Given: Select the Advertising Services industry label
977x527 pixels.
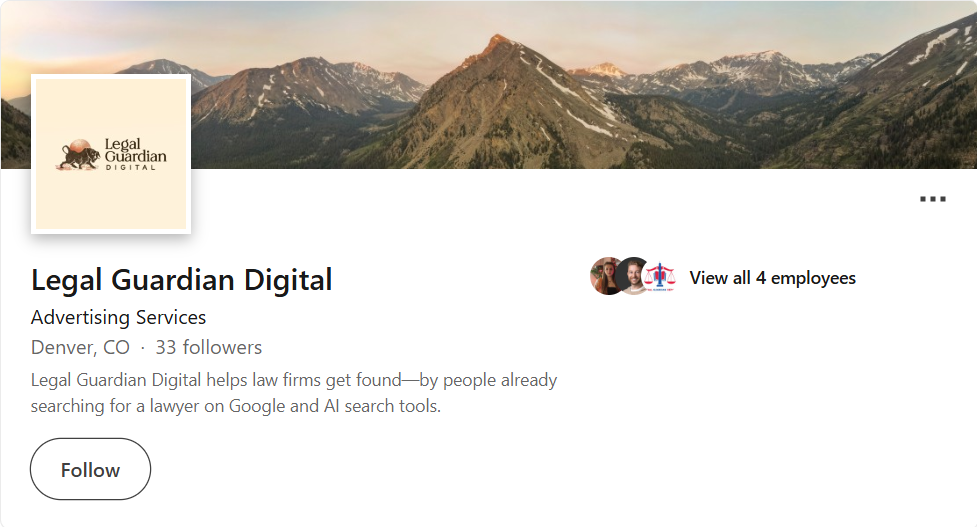Looking at the screenshot, I should pyautogui.click(x=118, y=317).
